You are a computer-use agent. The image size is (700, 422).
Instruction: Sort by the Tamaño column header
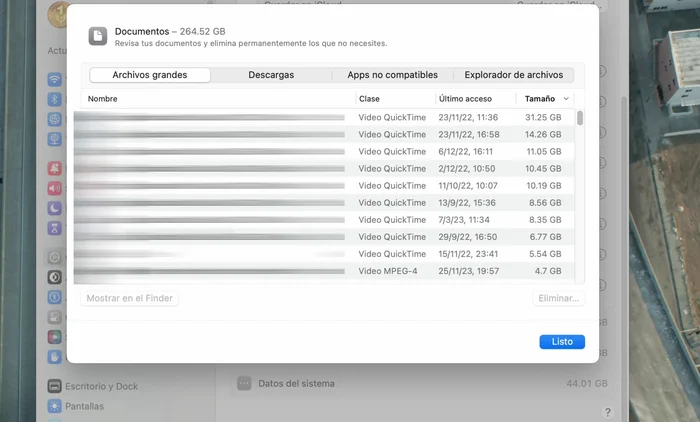tap(540, 99)
